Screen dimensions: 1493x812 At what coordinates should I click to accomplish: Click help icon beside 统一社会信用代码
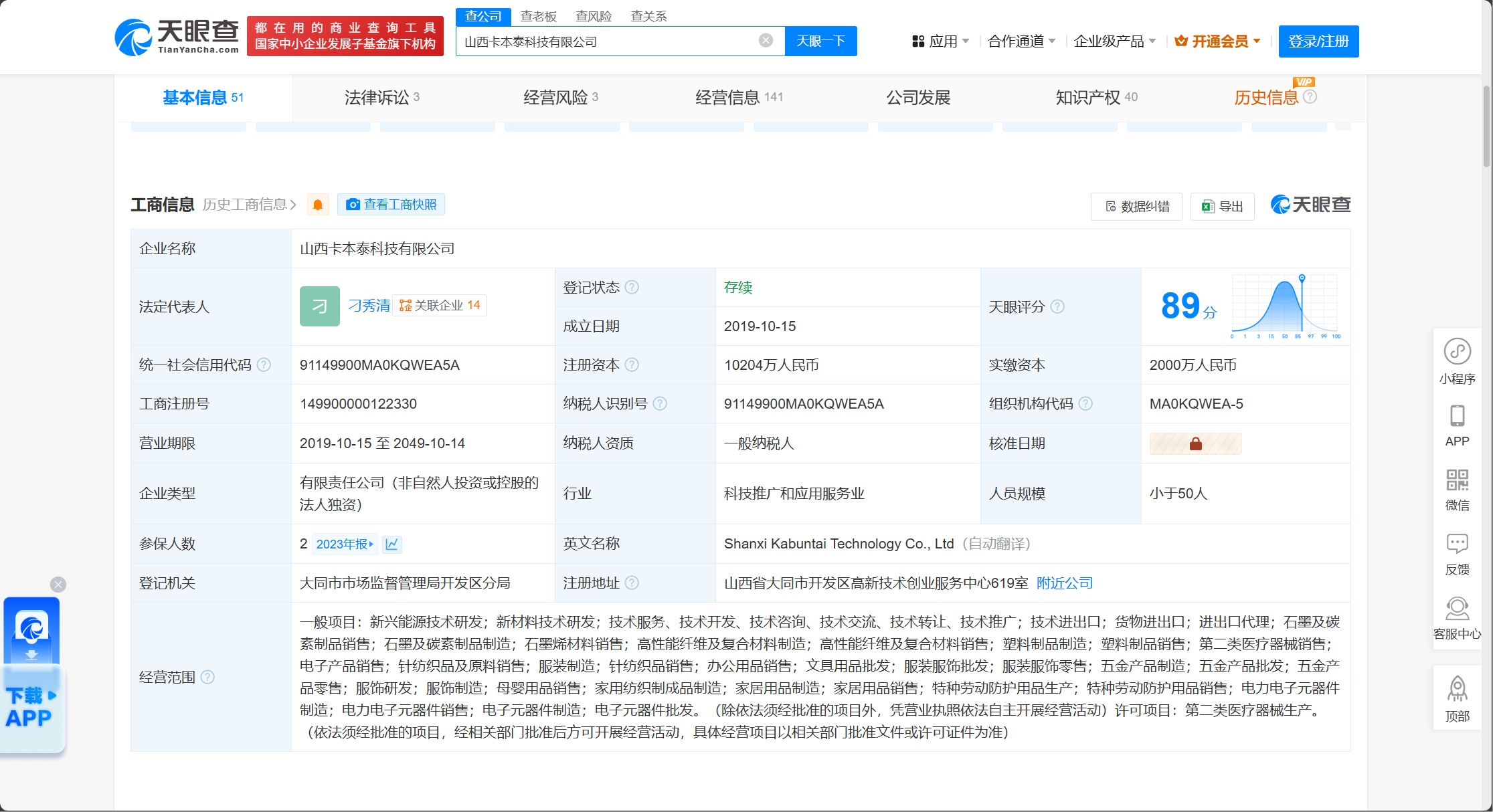tap(264, 365)
